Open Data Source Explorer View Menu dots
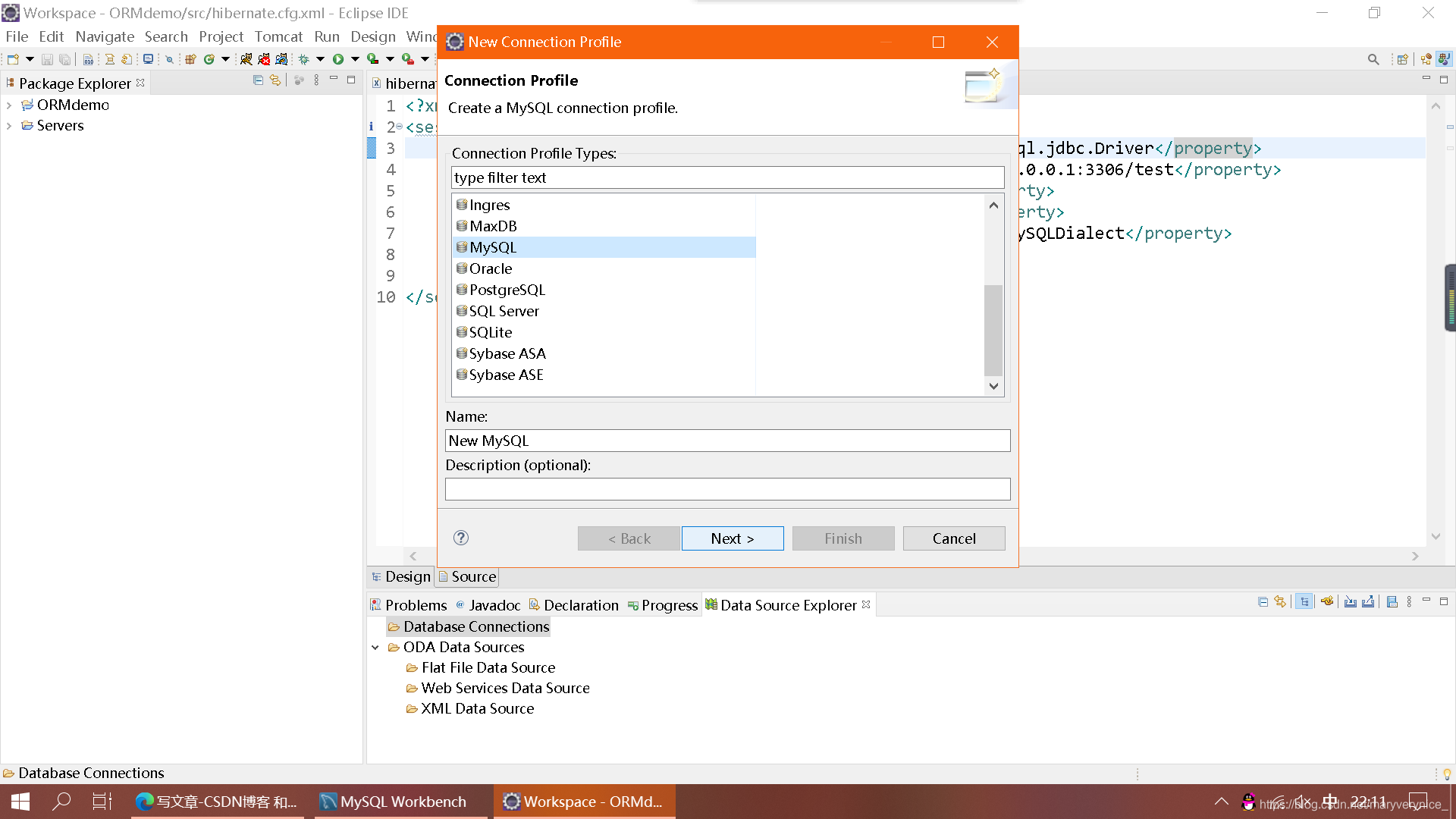Screen dimensions: 1456x819 point(1409,602)
